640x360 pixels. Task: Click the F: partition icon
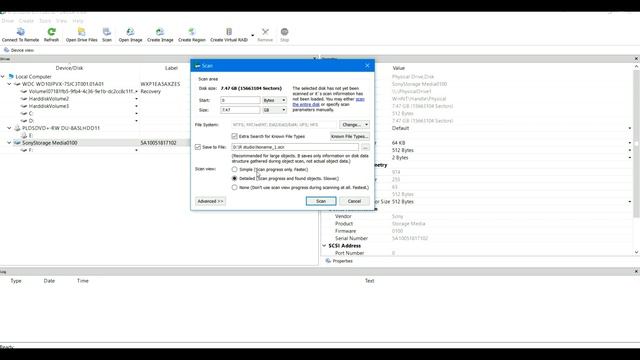[x=24, y=150]
